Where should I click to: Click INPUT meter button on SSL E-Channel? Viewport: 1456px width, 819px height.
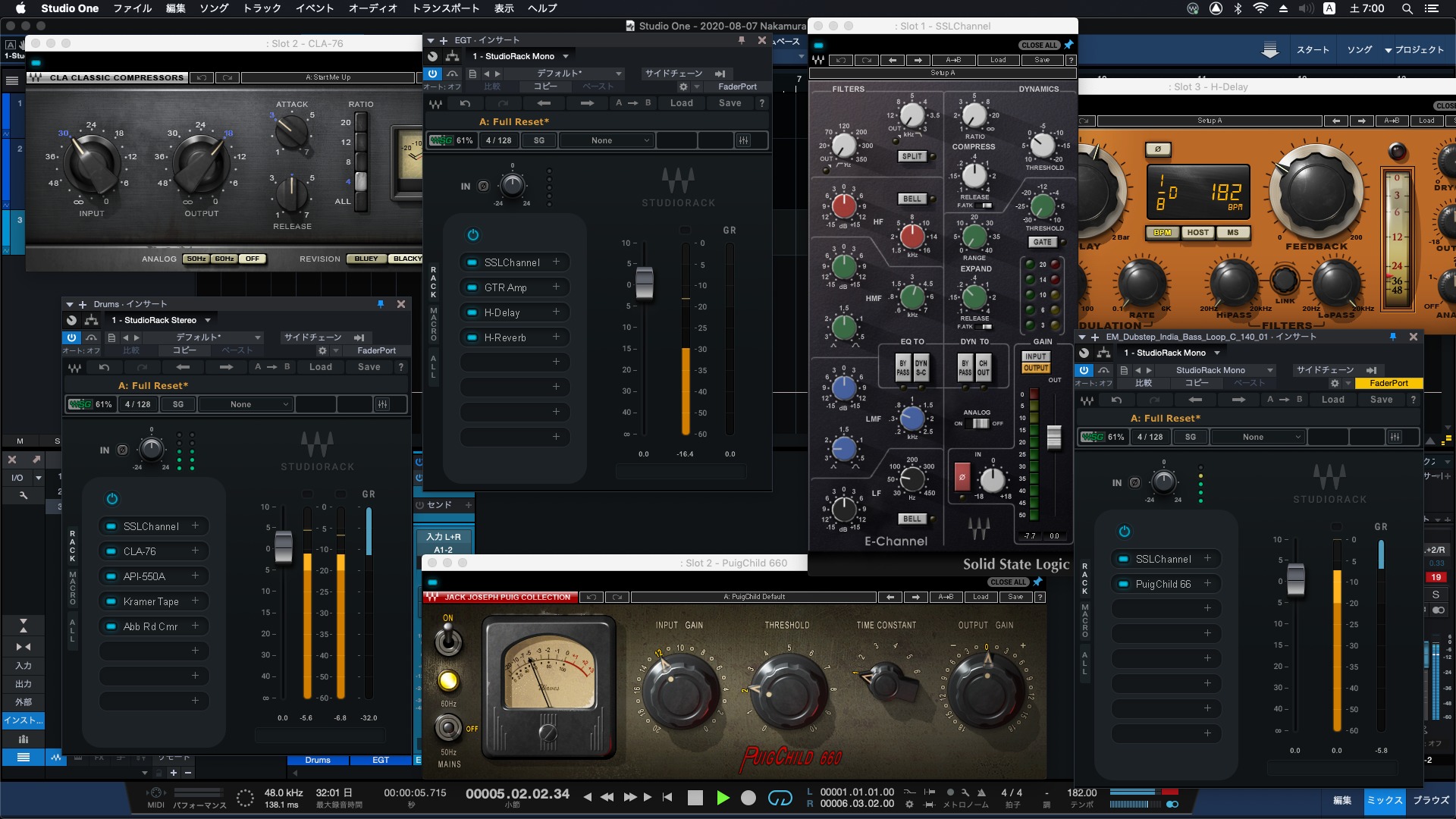(x=1035, y=356)
